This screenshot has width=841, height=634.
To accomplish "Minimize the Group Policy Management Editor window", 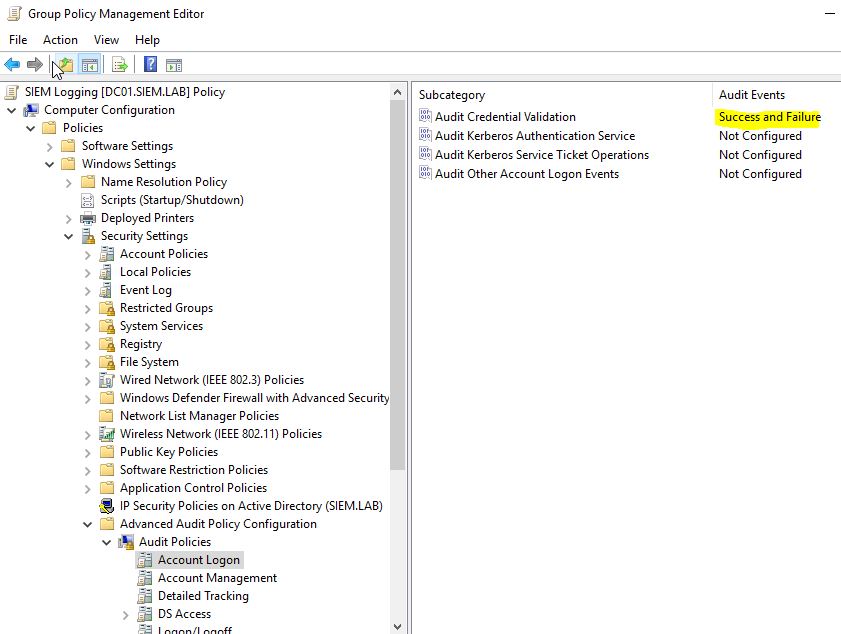I will point(829,13).
